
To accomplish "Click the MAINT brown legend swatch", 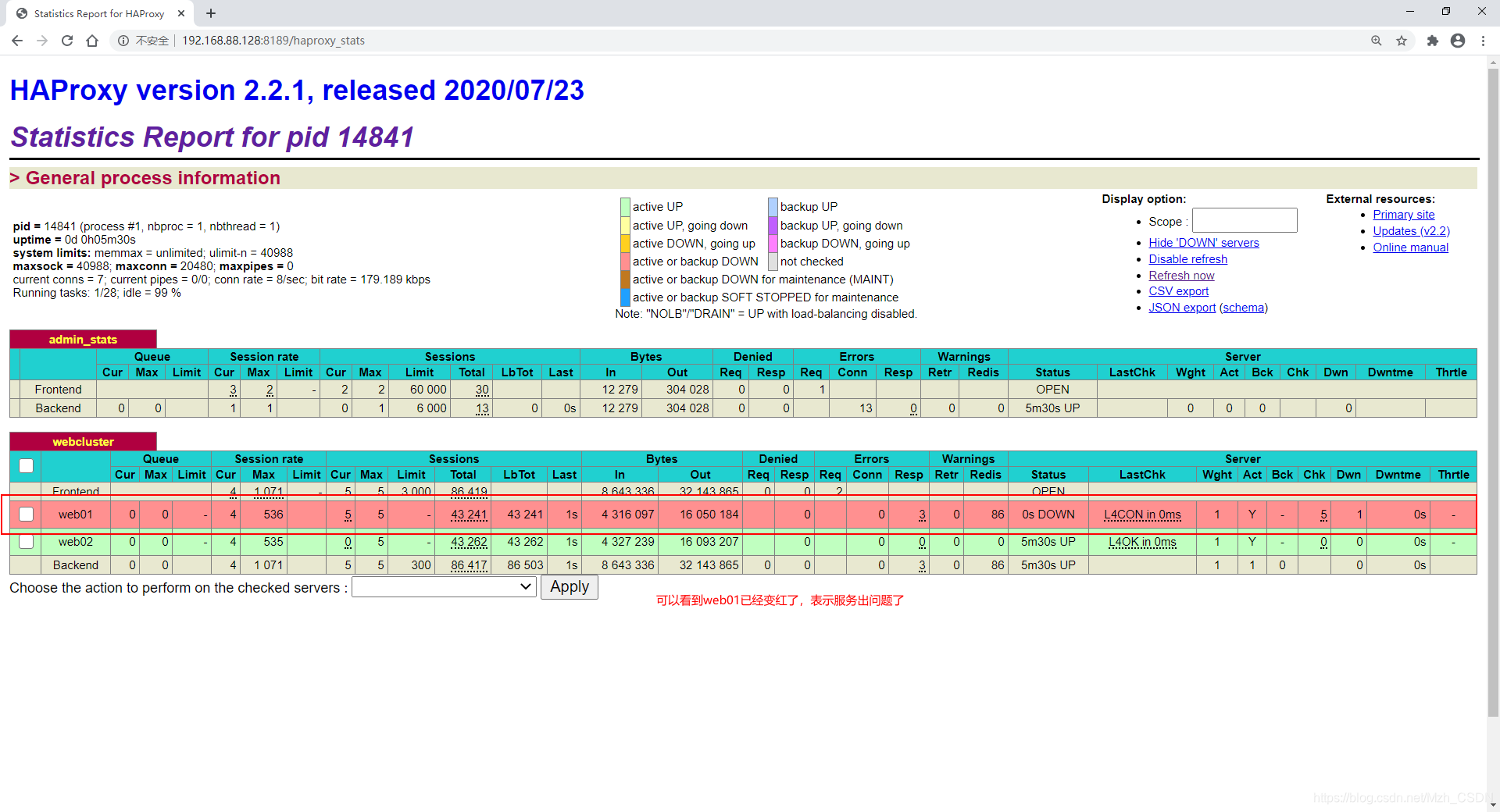I will click(625, 280).
